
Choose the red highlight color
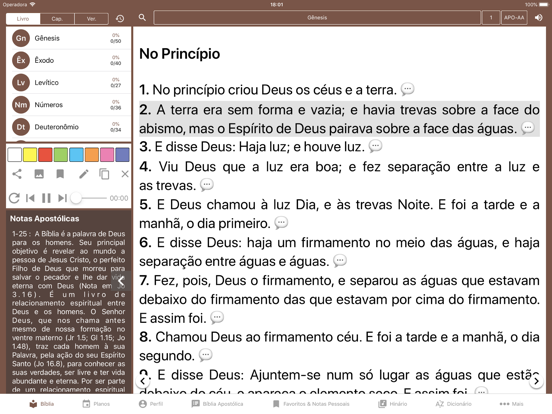(45, 155)
